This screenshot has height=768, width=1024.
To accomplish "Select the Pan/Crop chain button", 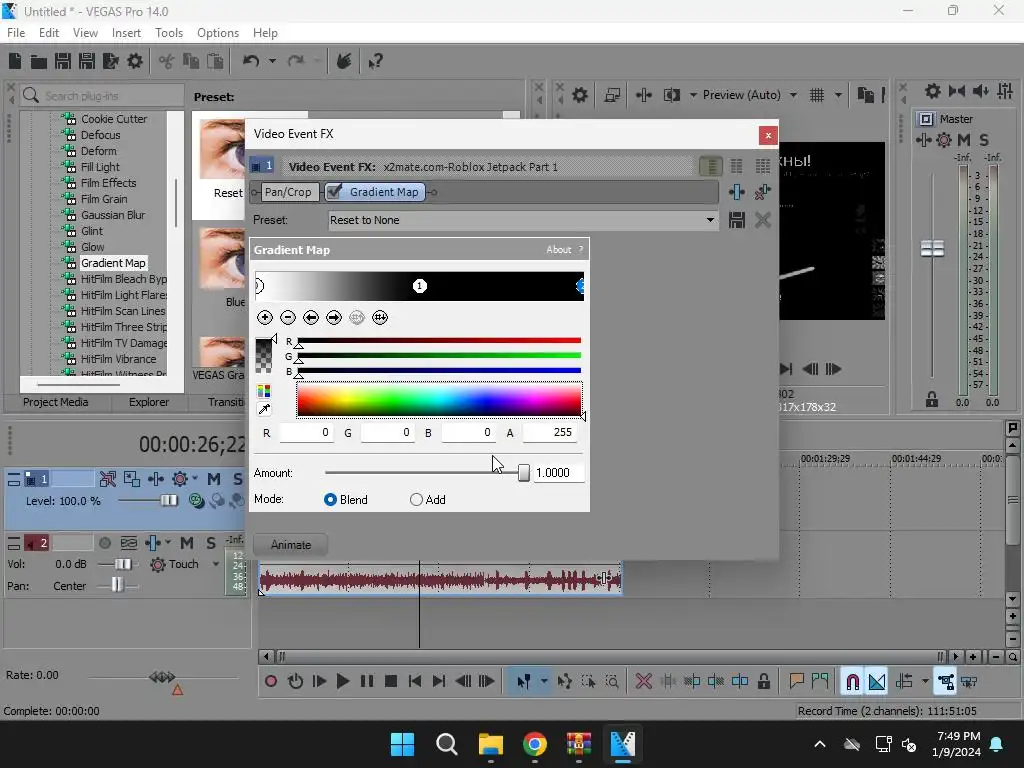I will 288,192.
